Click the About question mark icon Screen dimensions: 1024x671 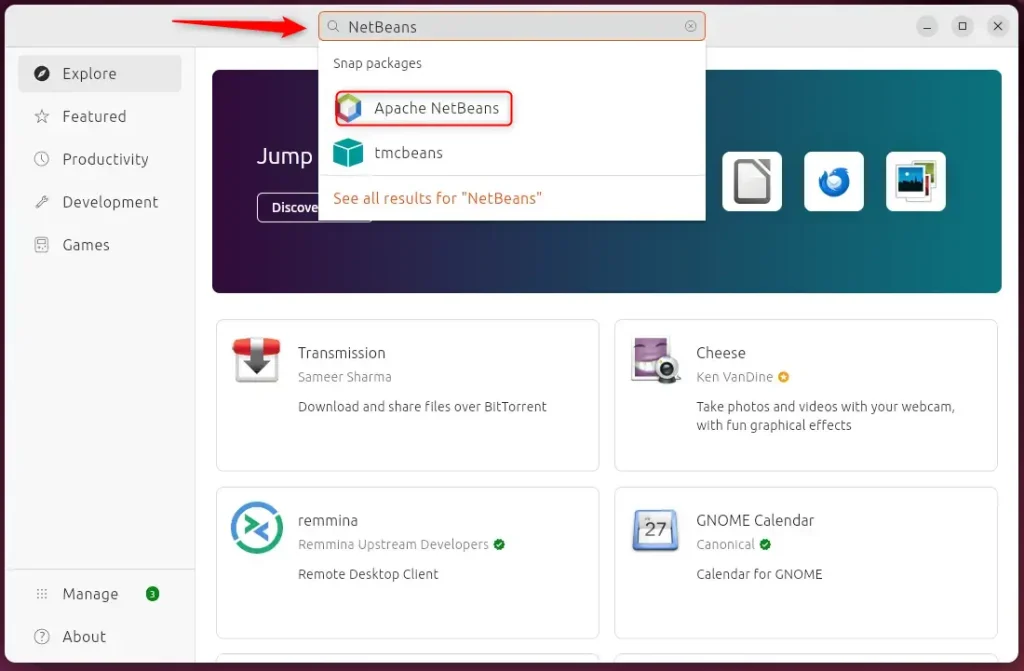click(42, 636)
